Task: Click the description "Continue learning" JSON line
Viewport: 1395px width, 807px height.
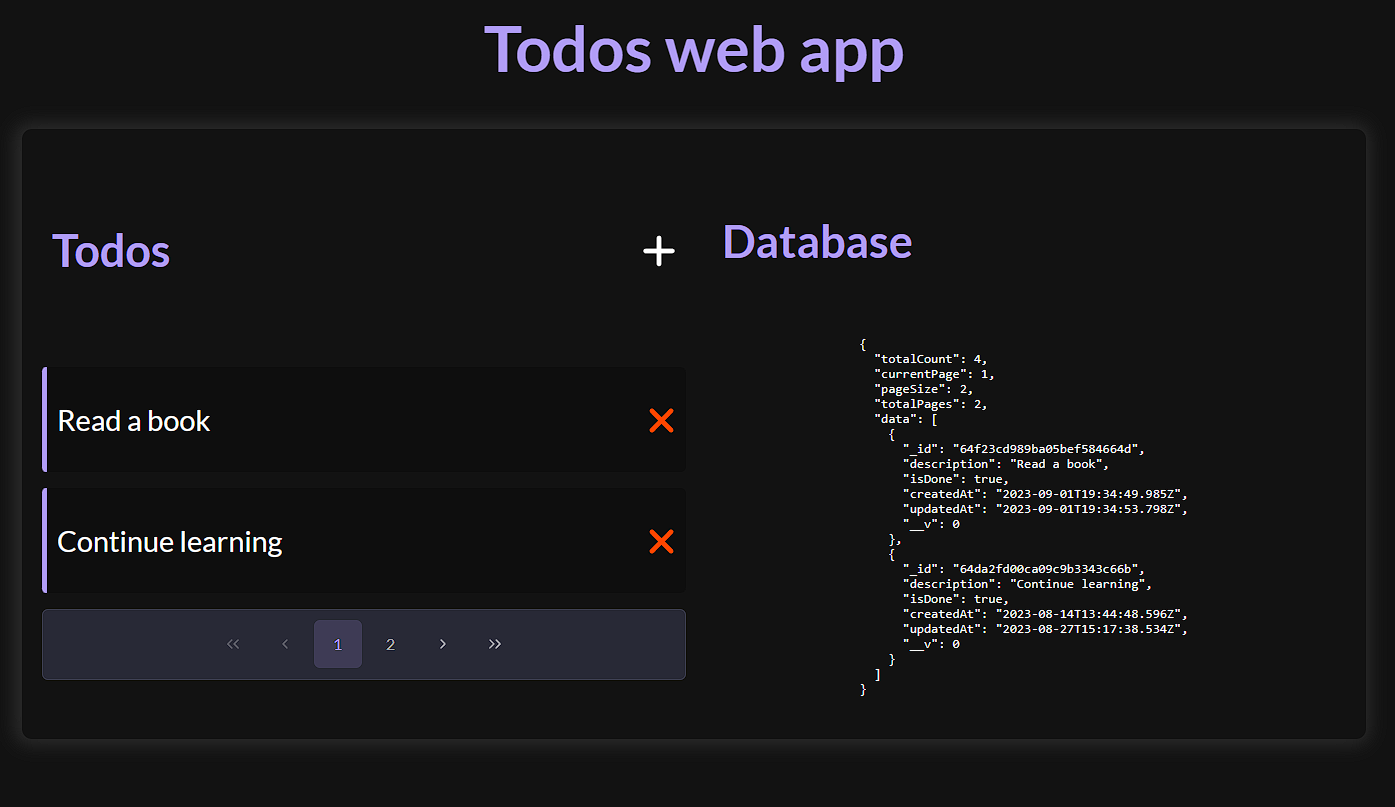Action: [1028, 584]
